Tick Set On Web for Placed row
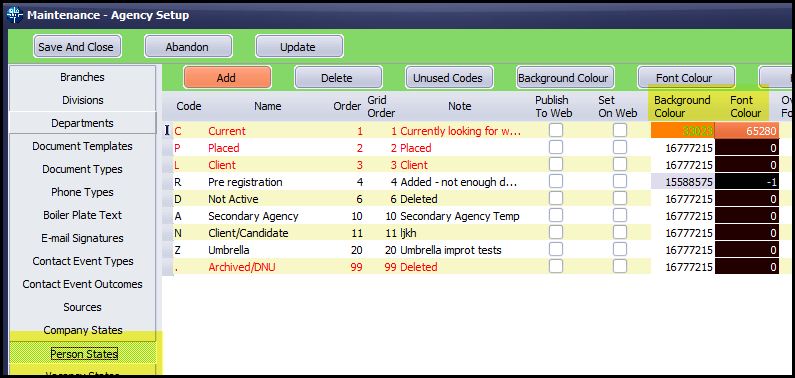 [x=620, y=147]
